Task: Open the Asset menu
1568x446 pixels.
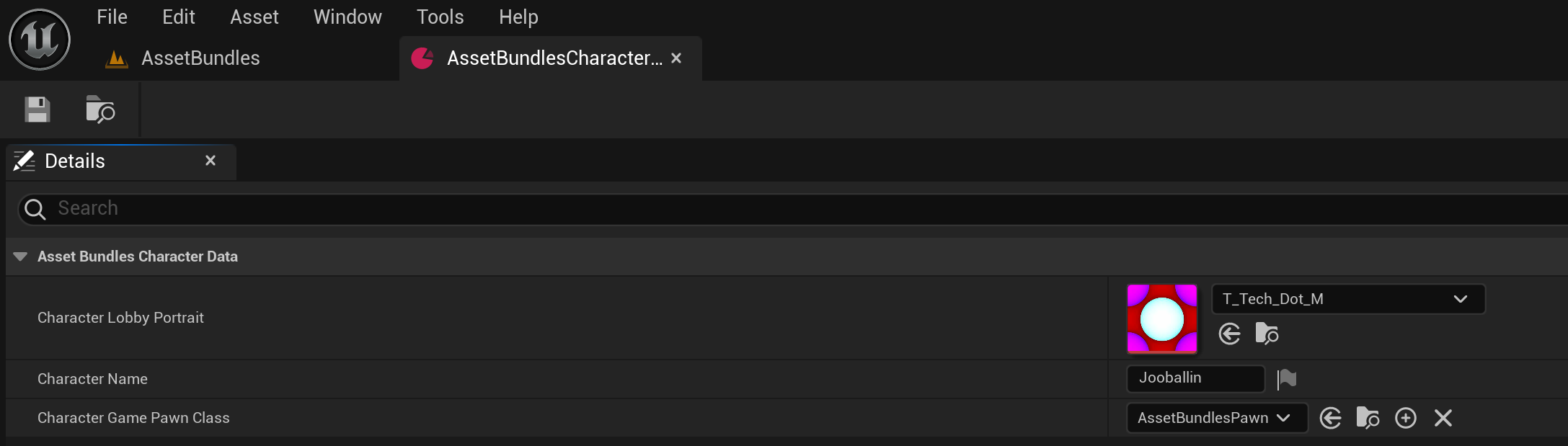Action: [x=254, y=16]
